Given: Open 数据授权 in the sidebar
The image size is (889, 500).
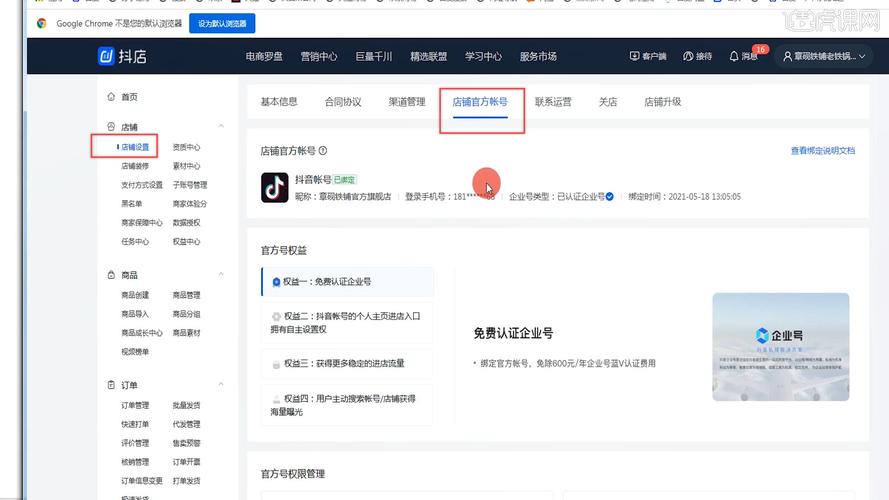Looking at the screenshot, I should point(187,222).
